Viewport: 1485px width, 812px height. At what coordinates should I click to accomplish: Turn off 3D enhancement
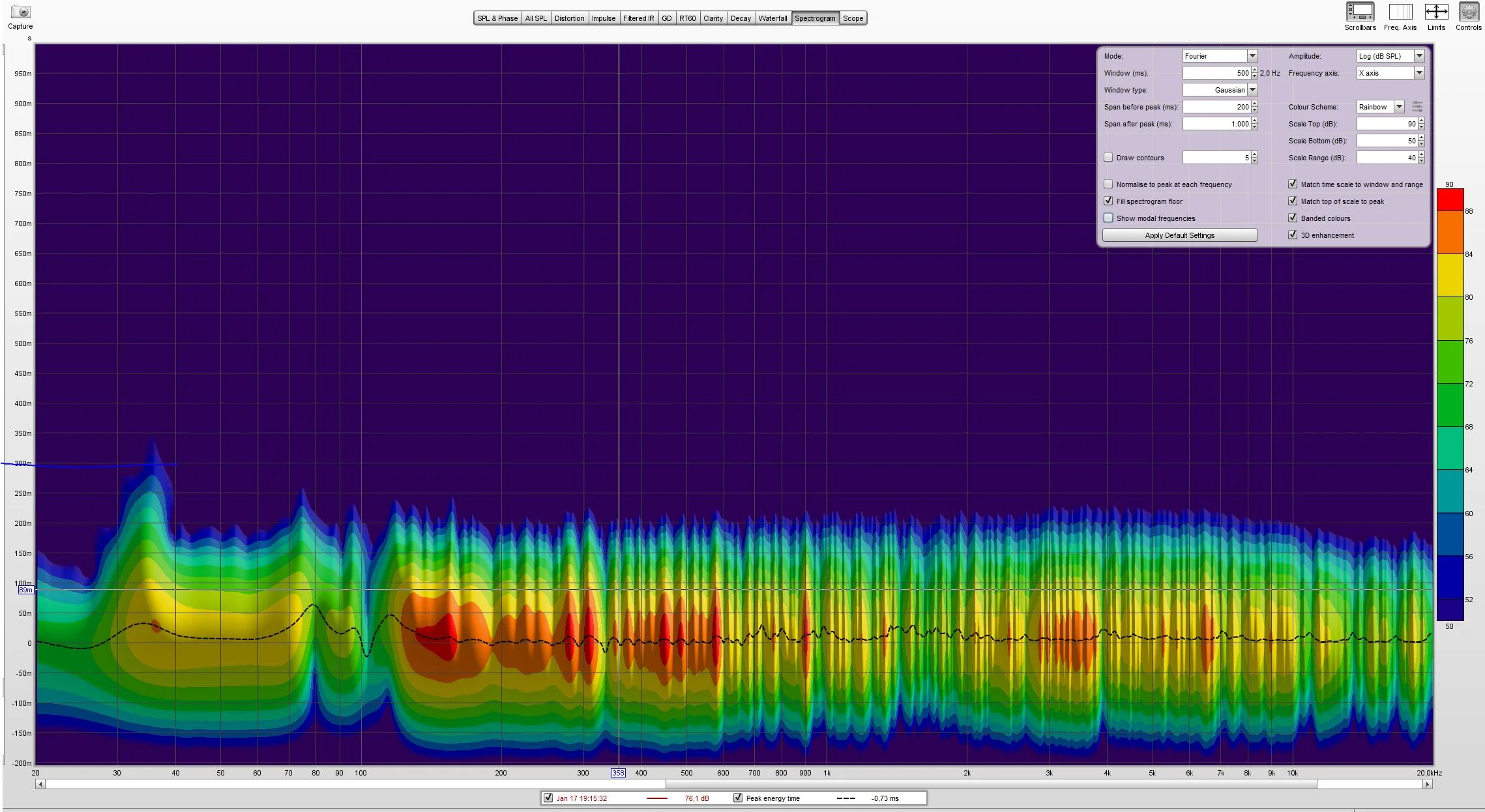(1293, 235)
